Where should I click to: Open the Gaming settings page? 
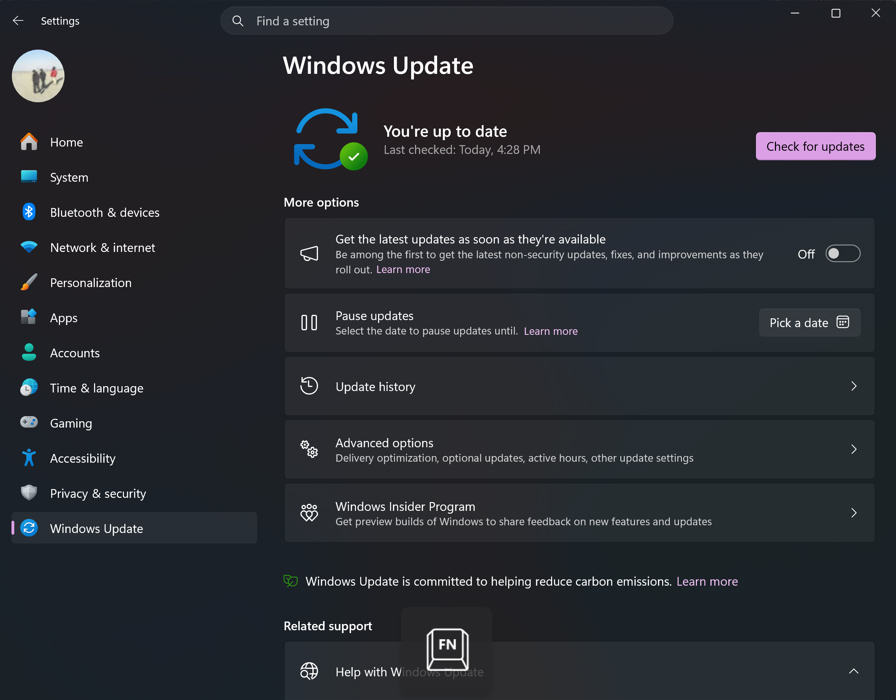pos(134,423)
